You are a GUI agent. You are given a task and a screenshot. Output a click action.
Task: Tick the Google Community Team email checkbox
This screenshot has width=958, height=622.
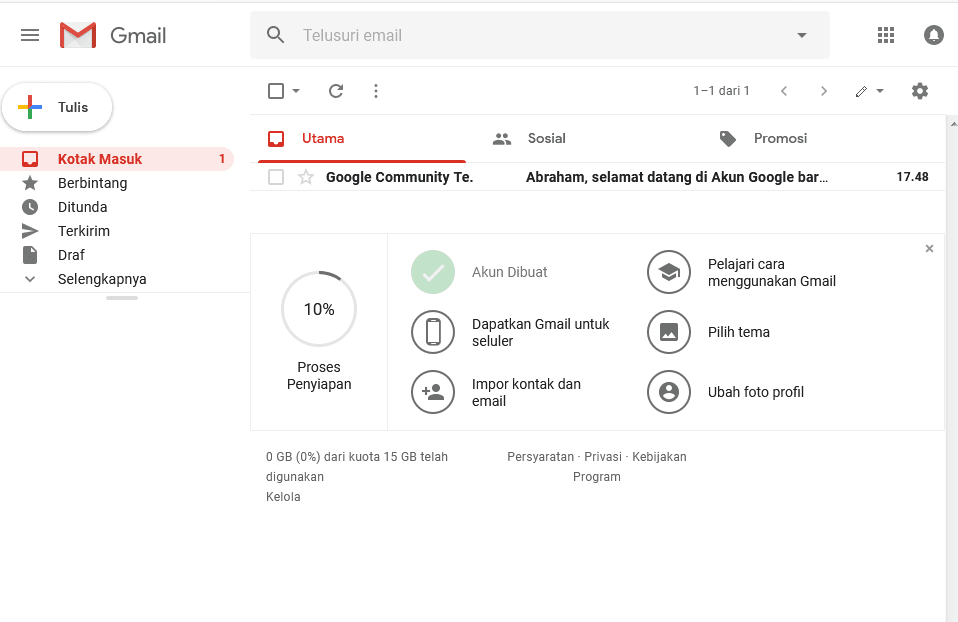tap(276, 177)
